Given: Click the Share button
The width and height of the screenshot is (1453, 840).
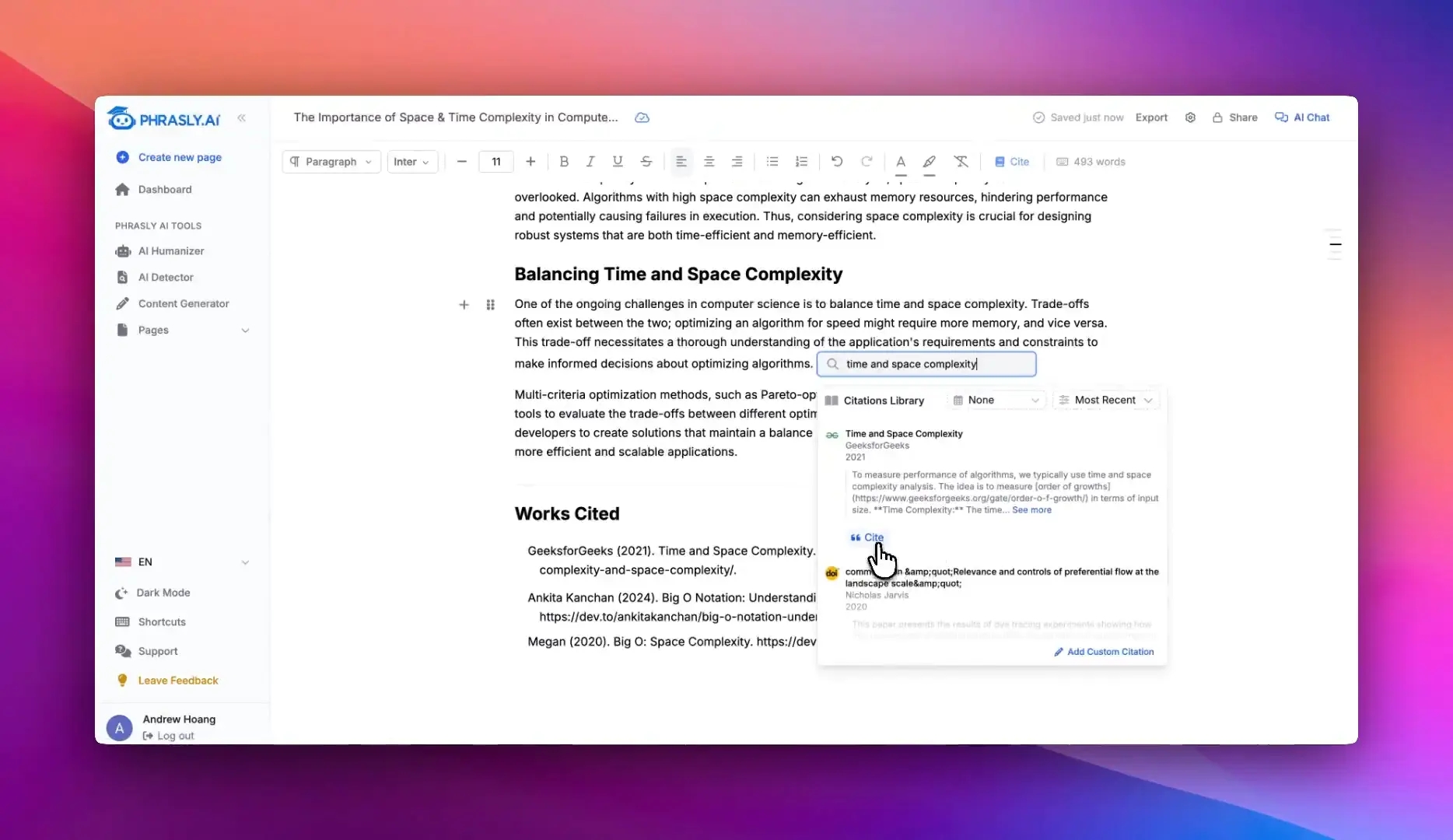Looking at the screenshot, I should coord(1234,118).
